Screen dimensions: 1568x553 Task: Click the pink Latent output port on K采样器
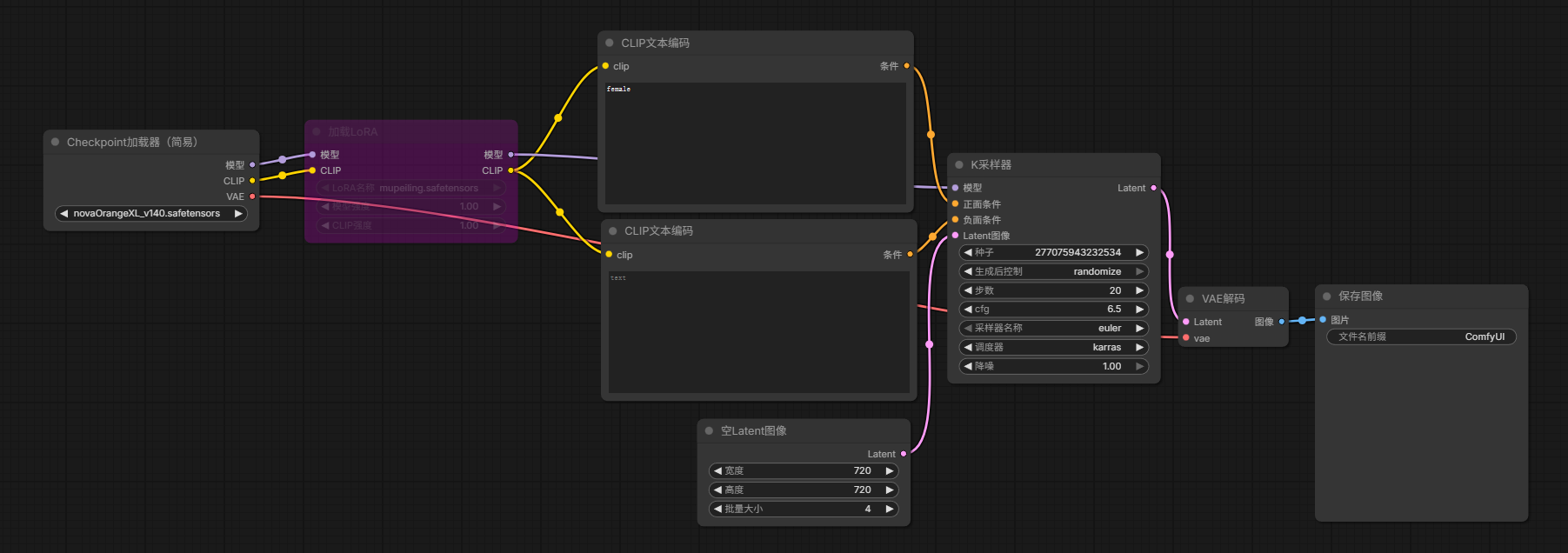pos(1154,188)
